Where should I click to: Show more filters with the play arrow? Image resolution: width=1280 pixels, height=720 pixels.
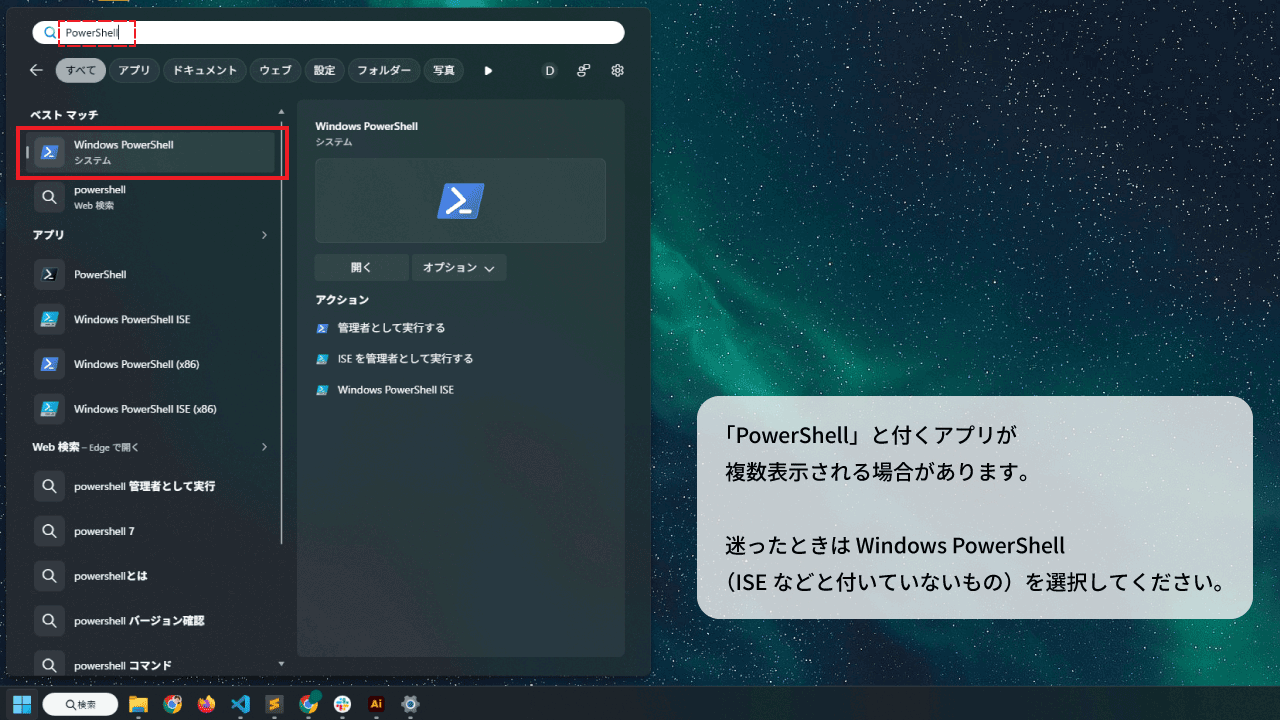(x=488, y=70)
